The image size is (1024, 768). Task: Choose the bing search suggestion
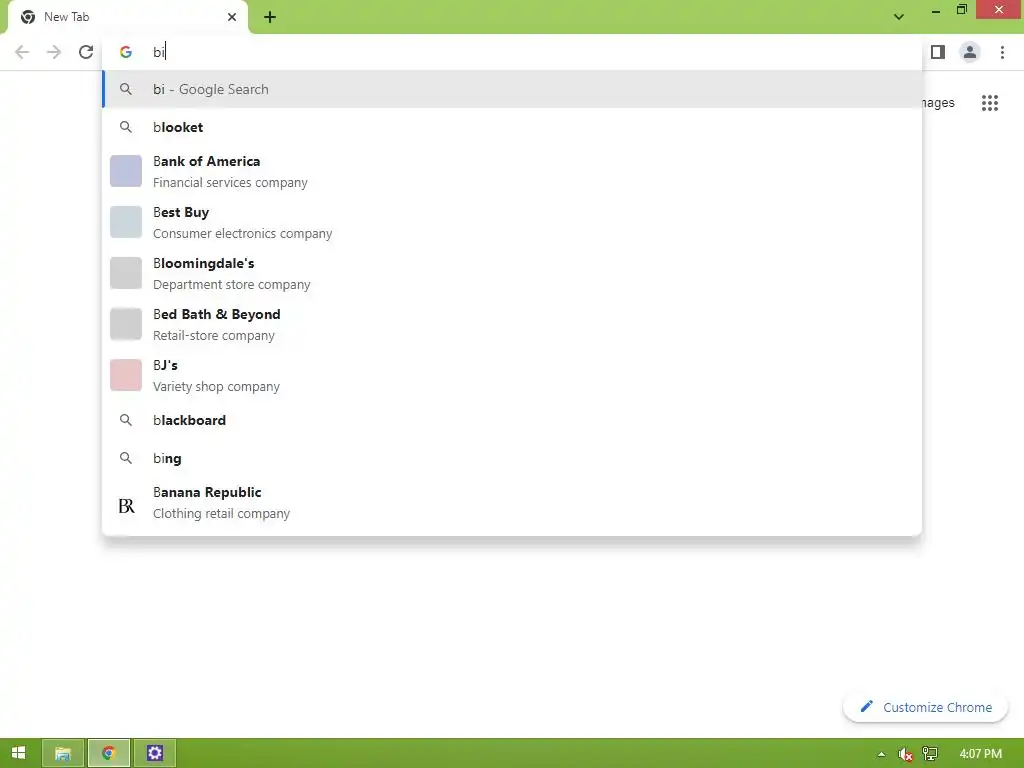point(512,458)
